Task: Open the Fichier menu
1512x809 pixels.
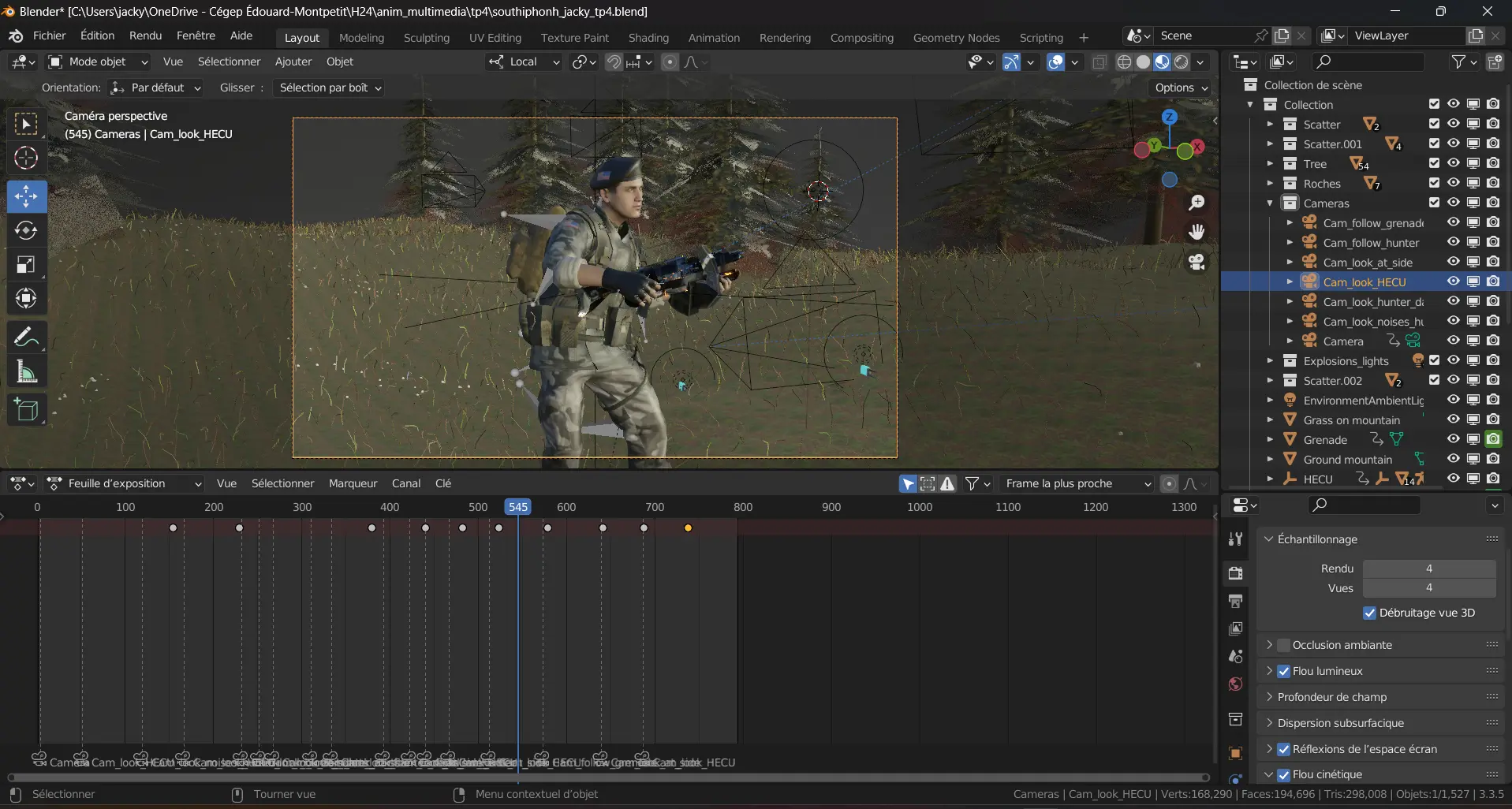Action: tap(49, 36)
